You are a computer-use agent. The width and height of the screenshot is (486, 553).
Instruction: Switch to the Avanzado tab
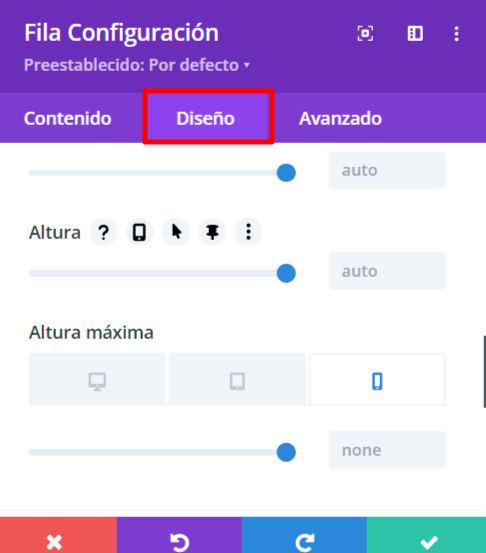pyautogui.click(x=340, y=118)
